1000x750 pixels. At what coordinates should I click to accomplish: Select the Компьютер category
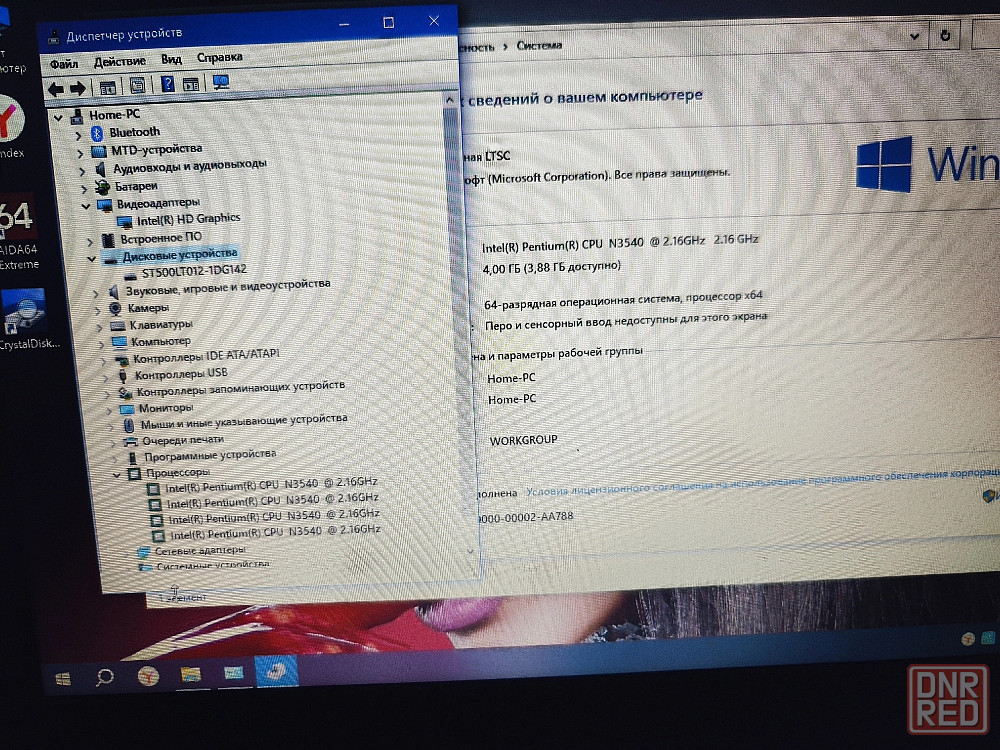(x=161, y=341)
